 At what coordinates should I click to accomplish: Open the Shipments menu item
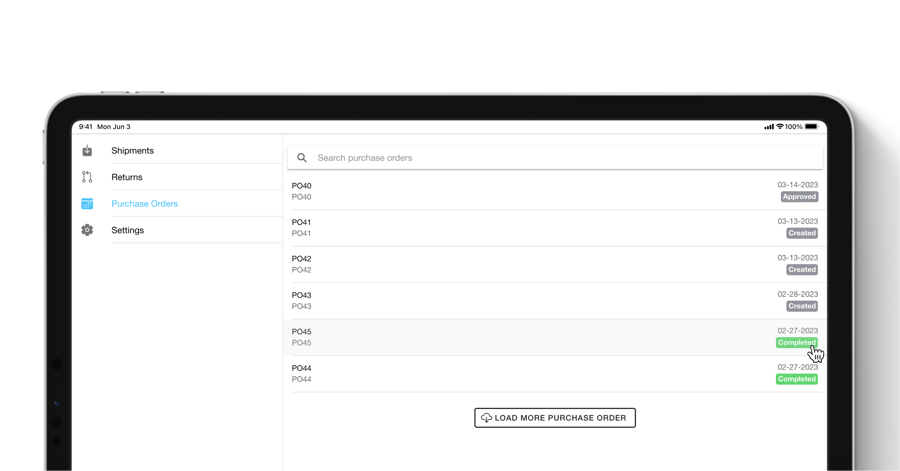(132, 151)
